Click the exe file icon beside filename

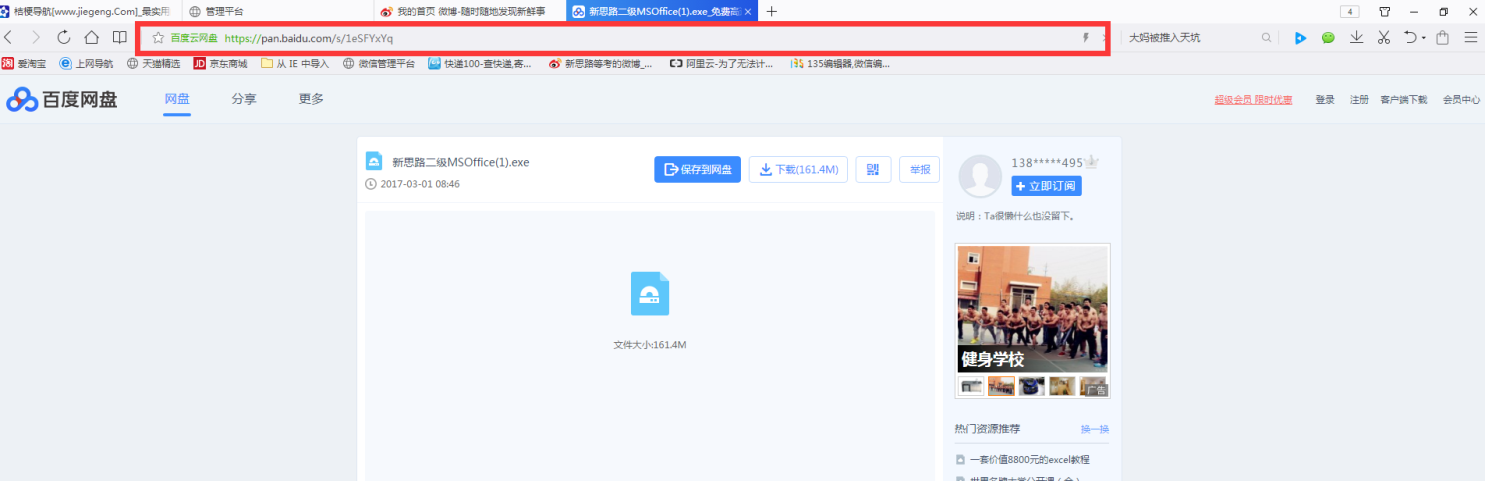[374, 162]
